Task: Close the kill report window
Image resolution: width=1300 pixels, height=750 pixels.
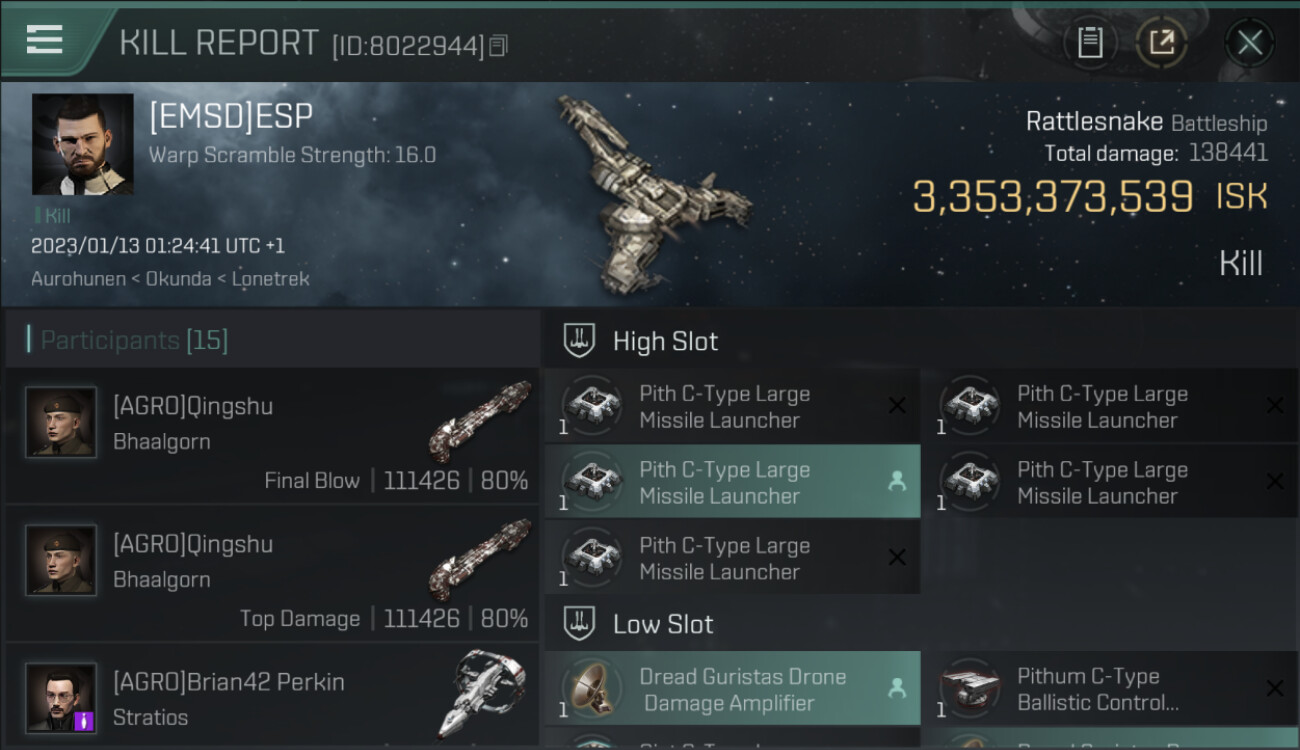Action: pyautogui.click(x=1249, y=42)
